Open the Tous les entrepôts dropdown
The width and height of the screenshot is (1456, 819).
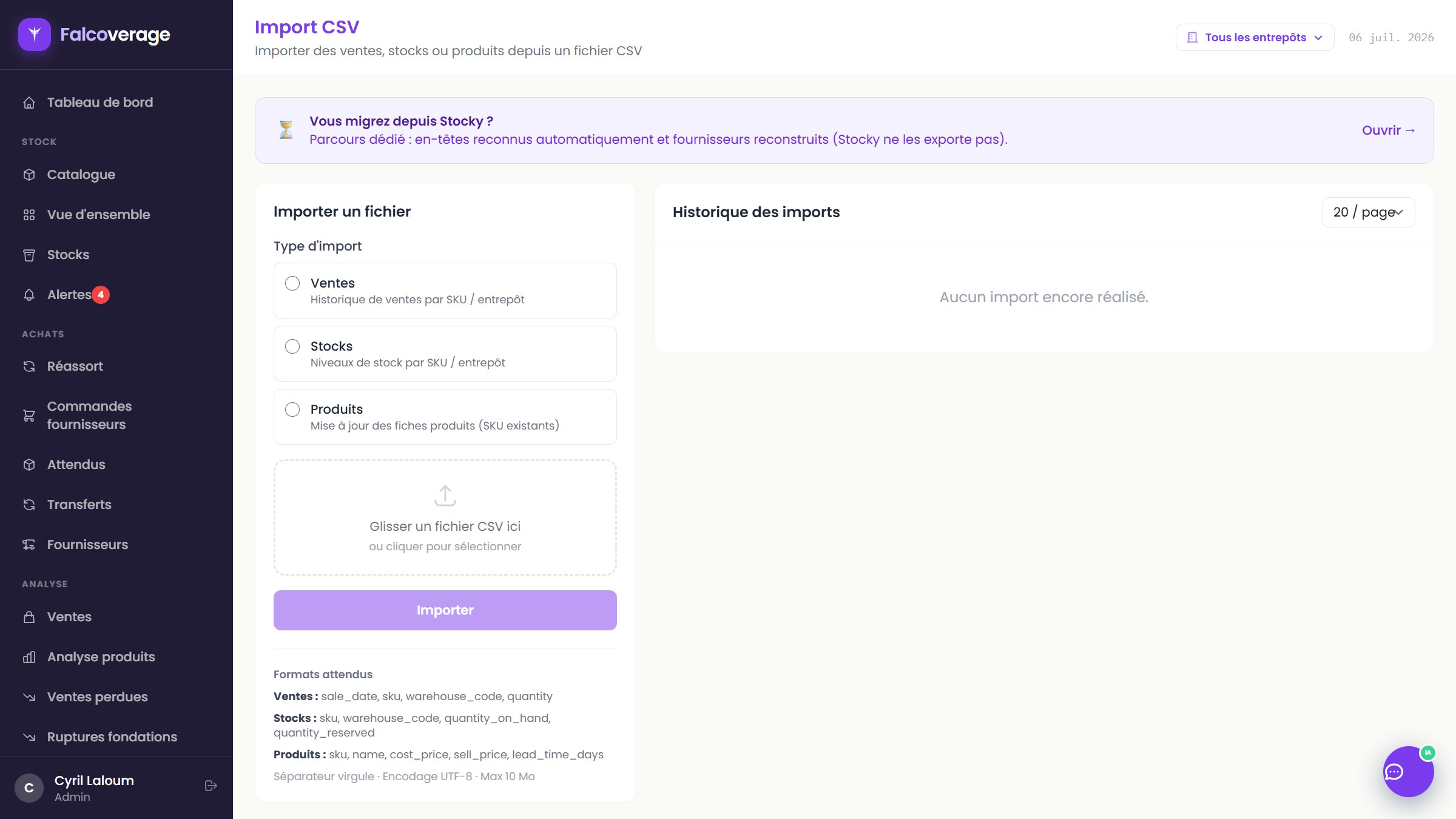(x=1255, y=38)
